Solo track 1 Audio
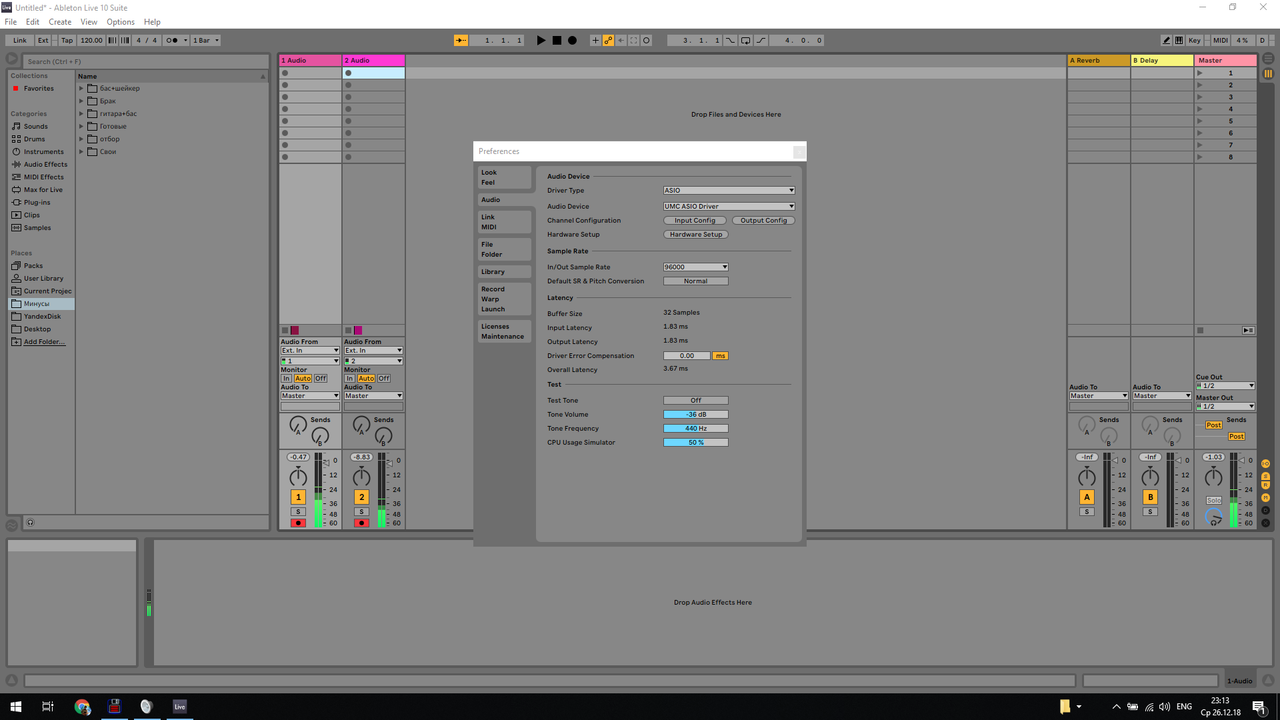Screen dimensions: 1280x720 [x=298, y=512]
